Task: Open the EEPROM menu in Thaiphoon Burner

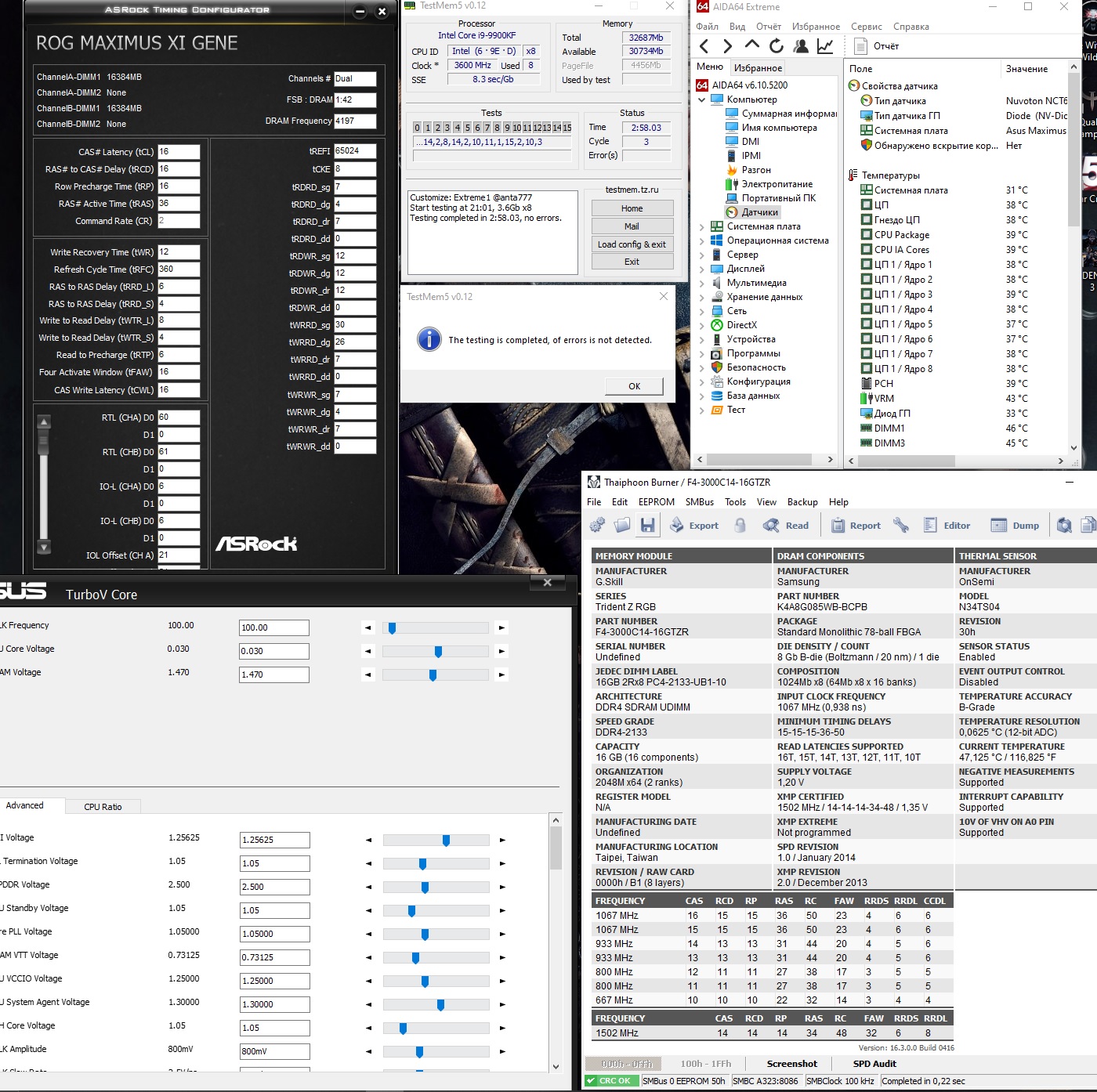Action: (656, 502)
